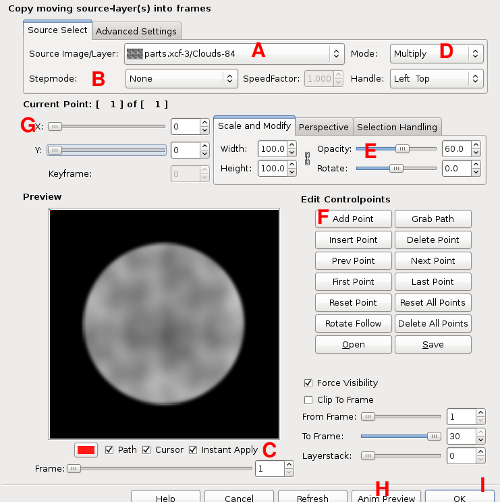500x502 pixels.
Task: Enable Clip To Frame option
Action: tap(308, 400)
